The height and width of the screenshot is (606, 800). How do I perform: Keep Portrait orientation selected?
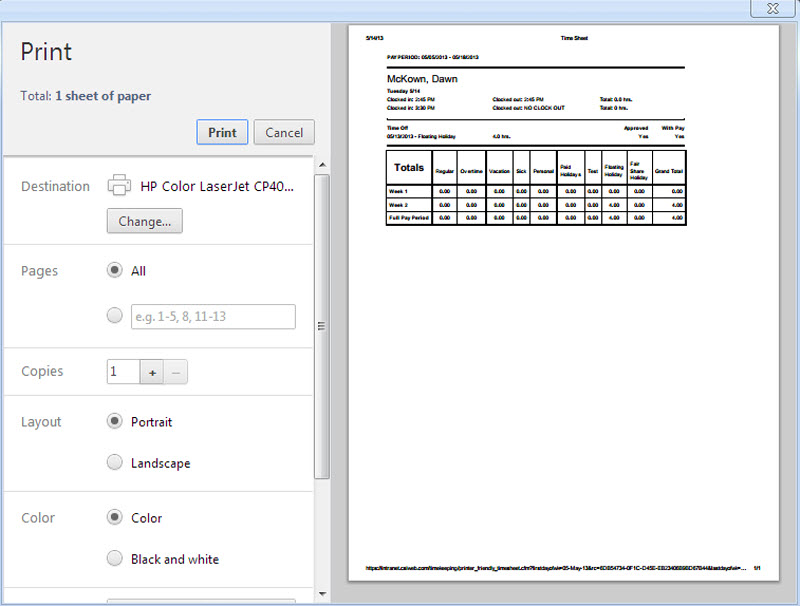tap(115, 421)
